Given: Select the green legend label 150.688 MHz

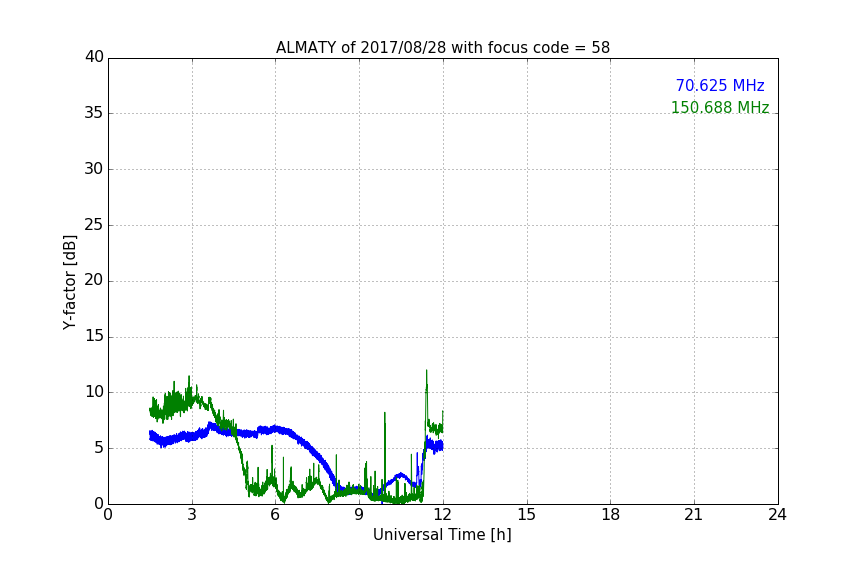Looking at the screenshot, I should pos(720,107).
